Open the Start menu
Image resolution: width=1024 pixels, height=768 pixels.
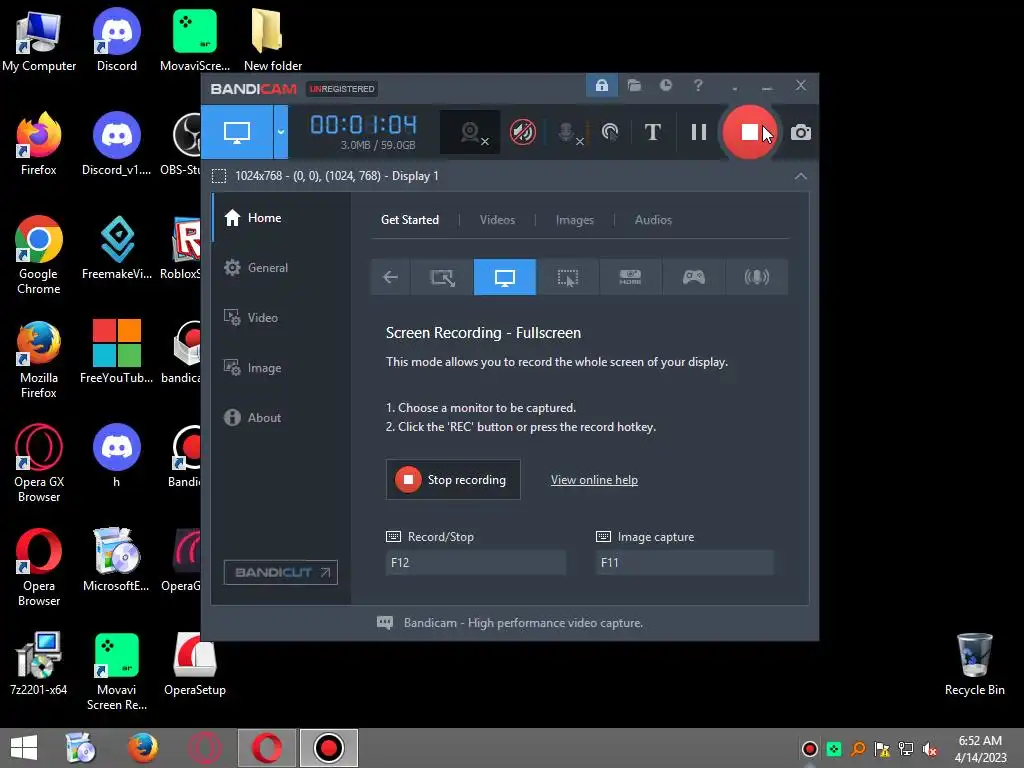[24, 748]
